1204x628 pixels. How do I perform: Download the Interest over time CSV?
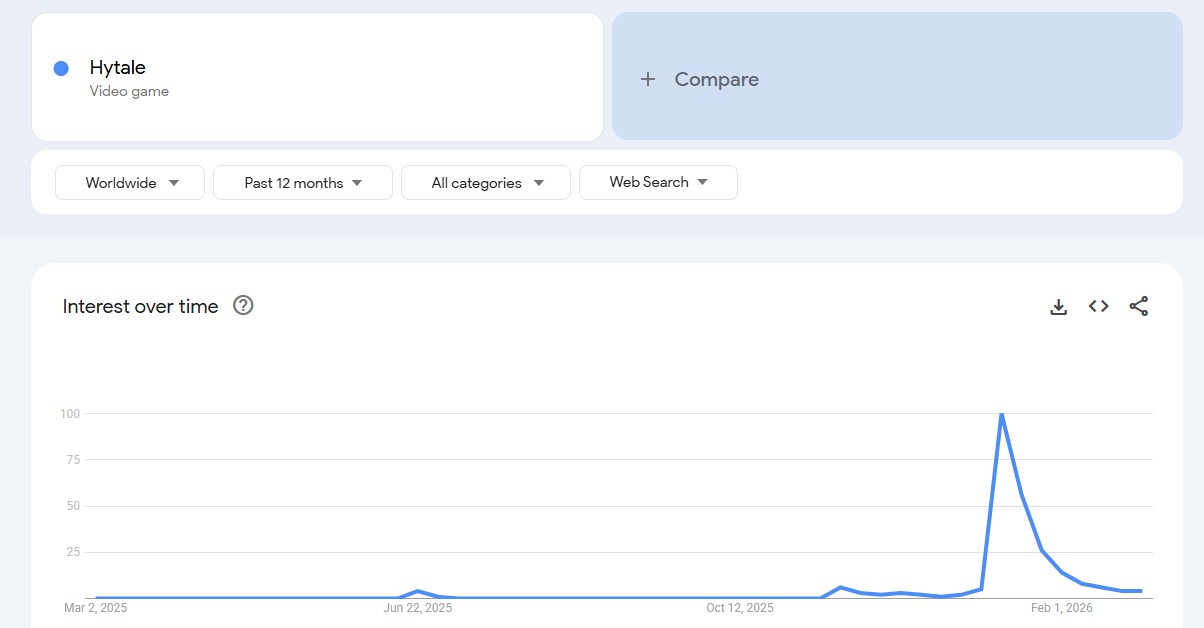[1058, 307]
